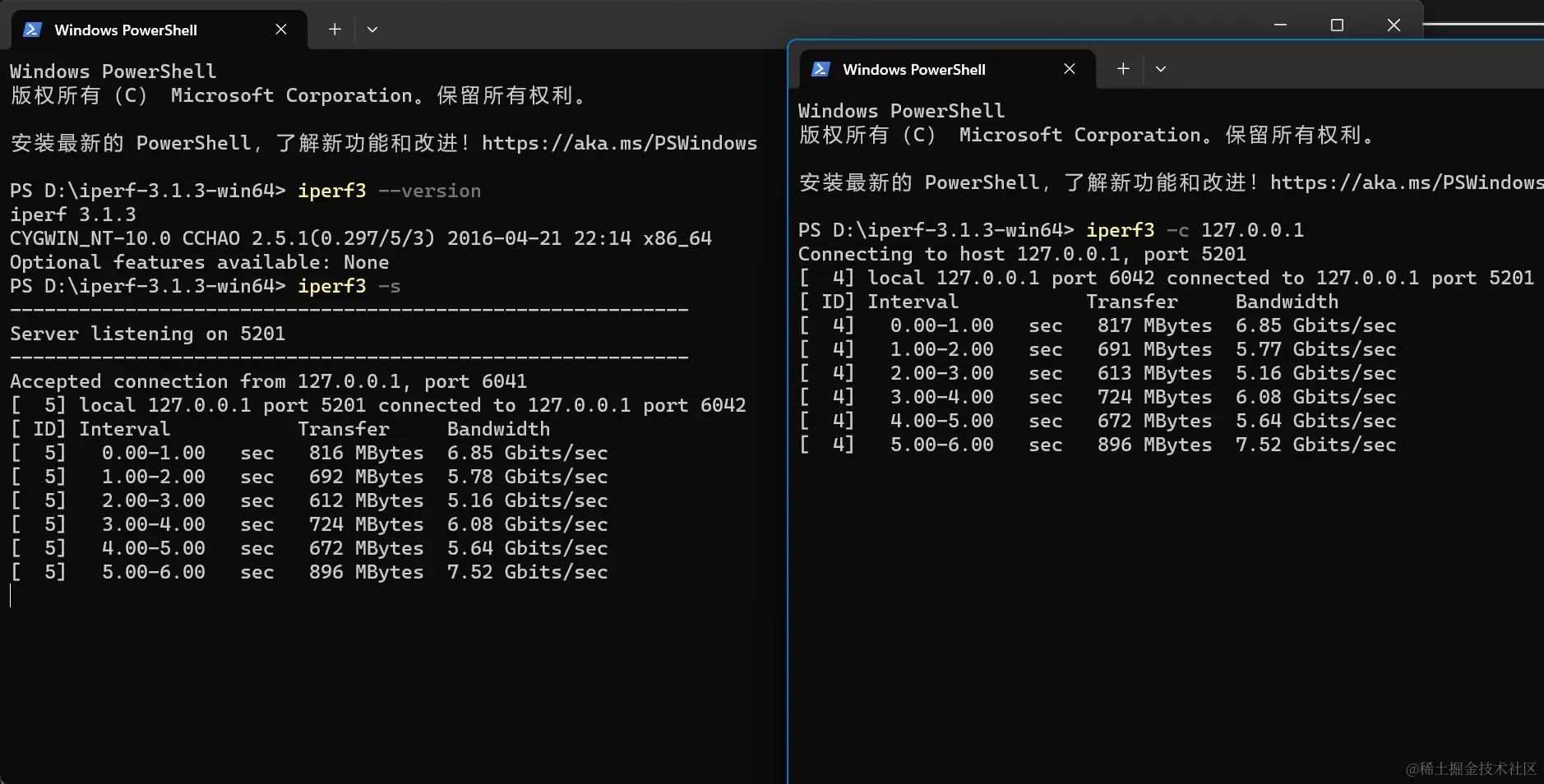Click '692 MBytes' in the server output
This screenshot has width=1544, height=784.
(366, 477)
